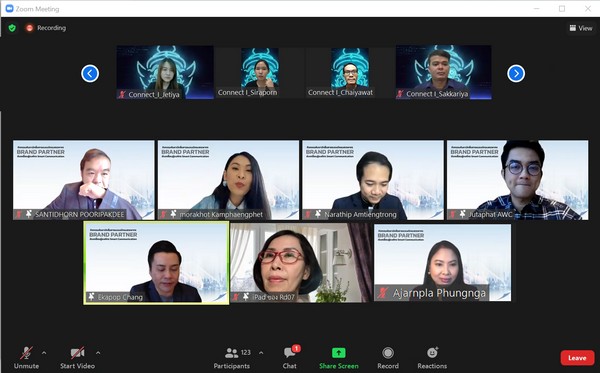Go to previous participants with left arrow
This screenshot has height=373, width=600.
click(x=90, y=73)
